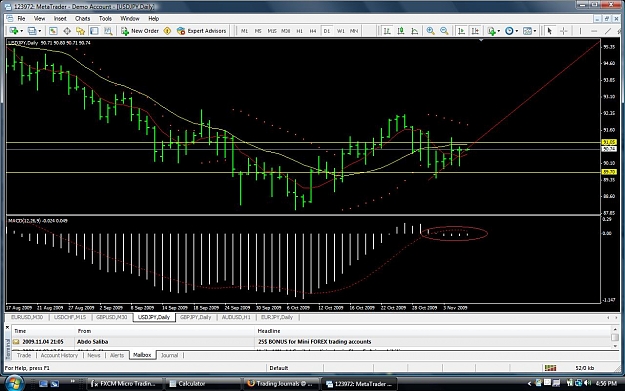Open the Charts menu
The height and width of the screenshot is (391, 625).
[83, 18]
